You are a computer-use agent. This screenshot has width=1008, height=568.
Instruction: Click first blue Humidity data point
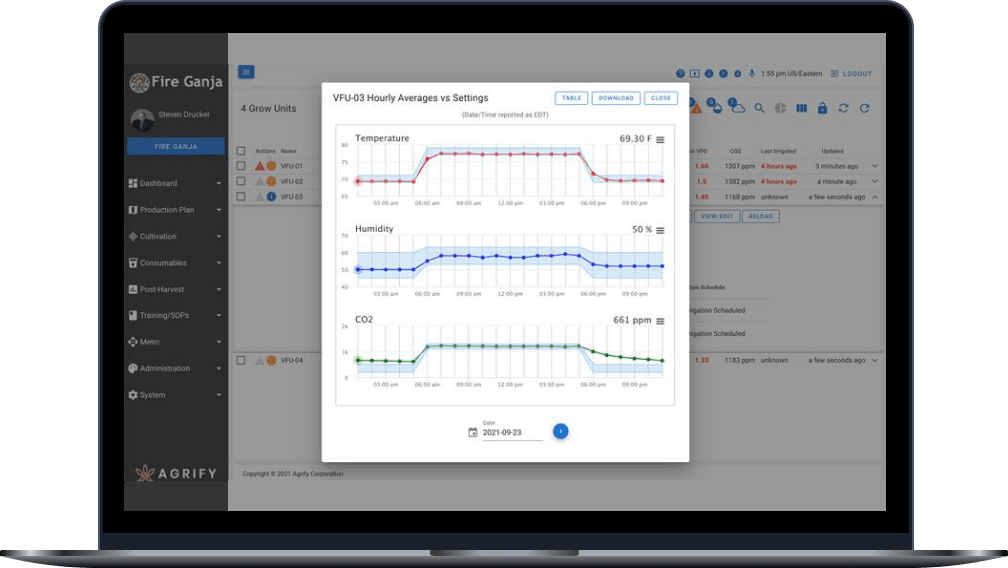[358, 269]
